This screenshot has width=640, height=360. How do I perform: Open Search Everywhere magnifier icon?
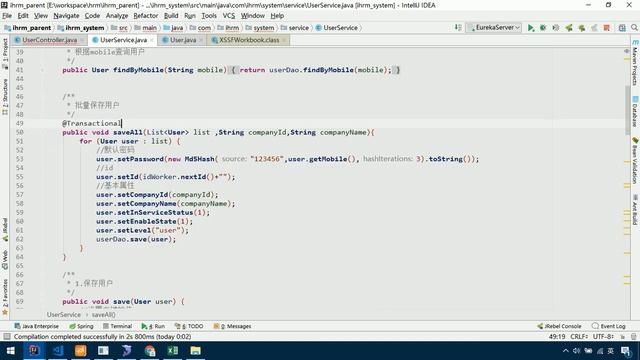(x=634, y=28)
